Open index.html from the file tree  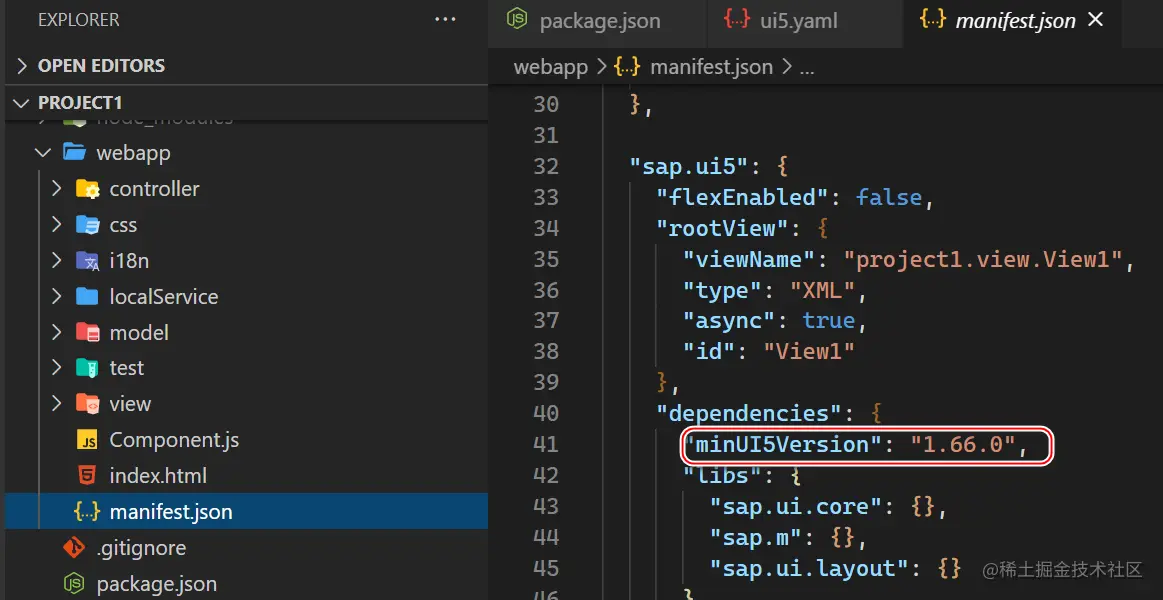[x=158, y=475]
